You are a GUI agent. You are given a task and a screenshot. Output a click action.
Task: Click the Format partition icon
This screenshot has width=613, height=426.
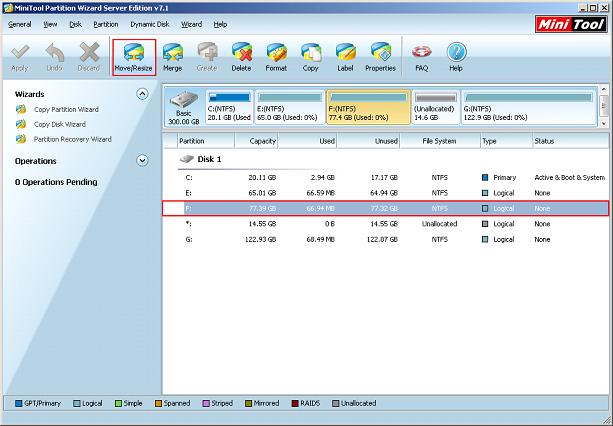[276, 57]
